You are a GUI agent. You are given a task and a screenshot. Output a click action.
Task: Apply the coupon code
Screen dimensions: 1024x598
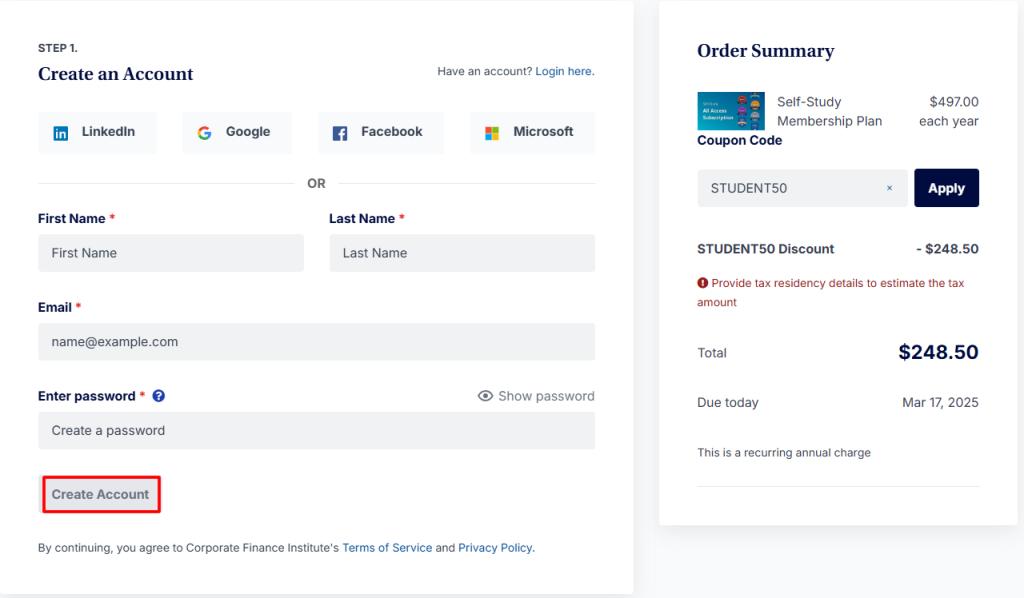point(946,188)
